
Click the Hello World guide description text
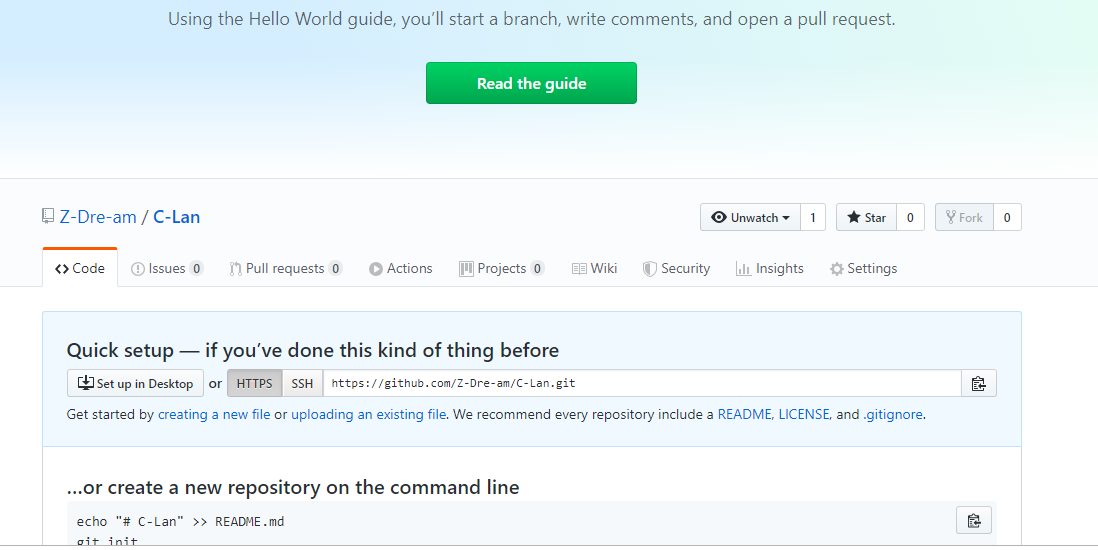[531, 19]
